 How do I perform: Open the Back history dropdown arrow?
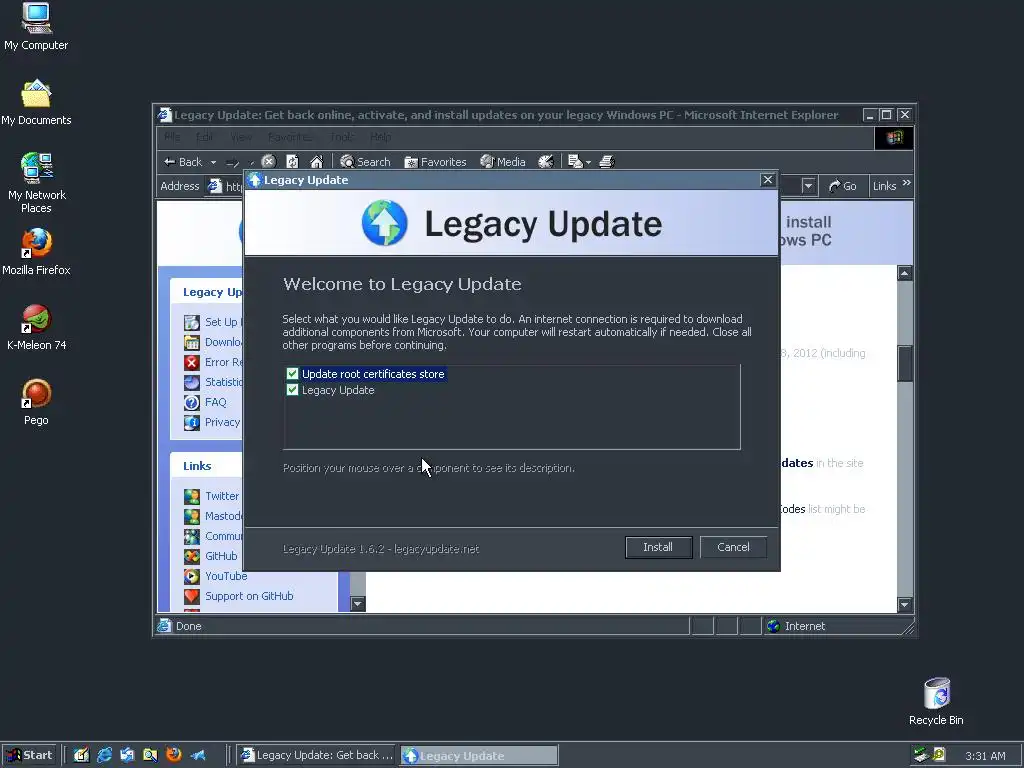213,162
